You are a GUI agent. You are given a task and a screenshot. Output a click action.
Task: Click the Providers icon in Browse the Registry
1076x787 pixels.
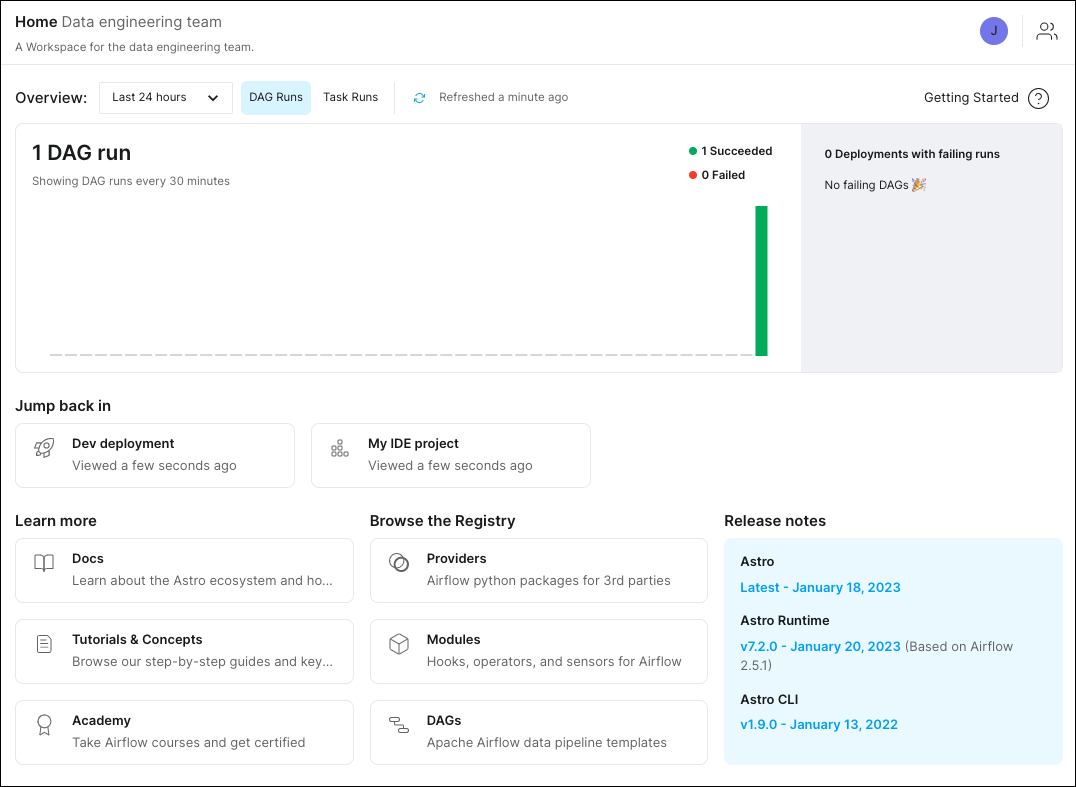(398, 563)
